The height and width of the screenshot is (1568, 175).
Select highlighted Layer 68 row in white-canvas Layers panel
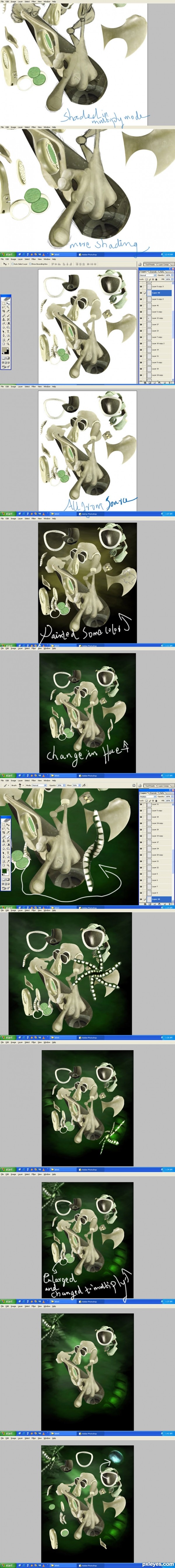click(155, 293)
